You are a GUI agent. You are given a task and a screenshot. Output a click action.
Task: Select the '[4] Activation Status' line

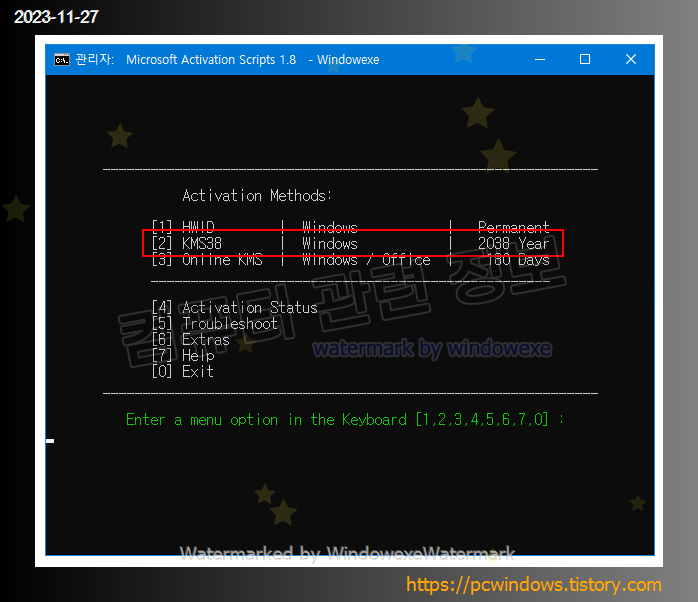click(x=234, y=308)
